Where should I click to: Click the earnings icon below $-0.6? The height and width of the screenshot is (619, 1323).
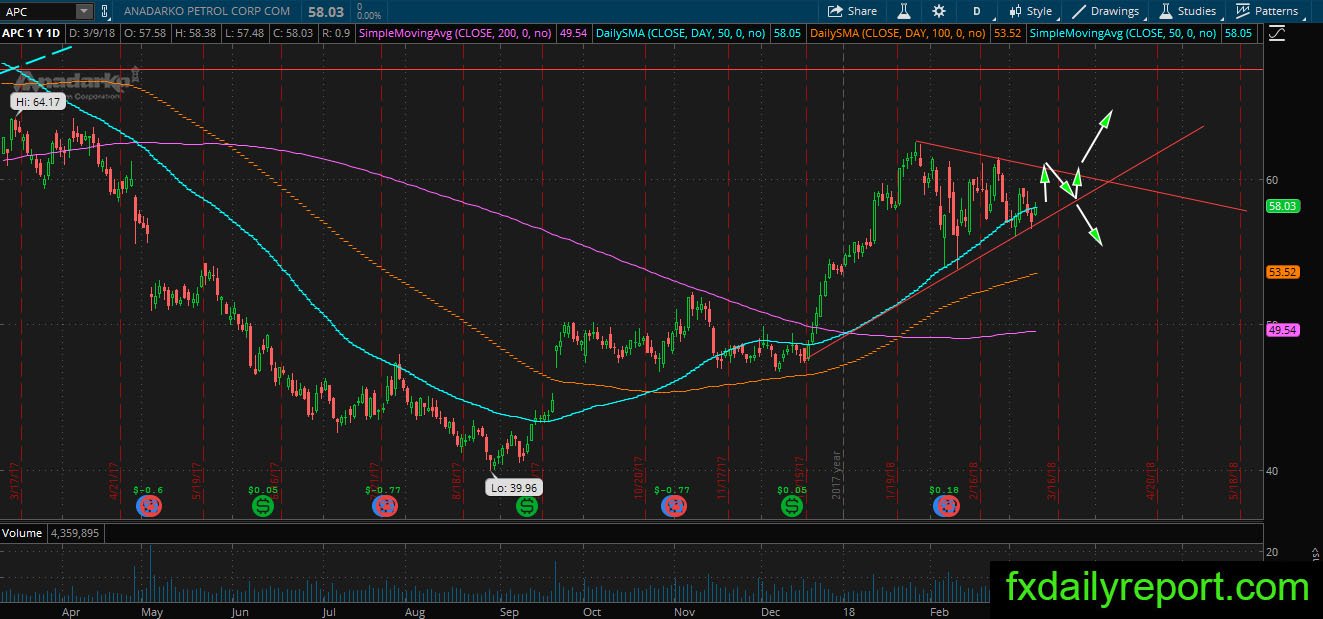(149, 507)
